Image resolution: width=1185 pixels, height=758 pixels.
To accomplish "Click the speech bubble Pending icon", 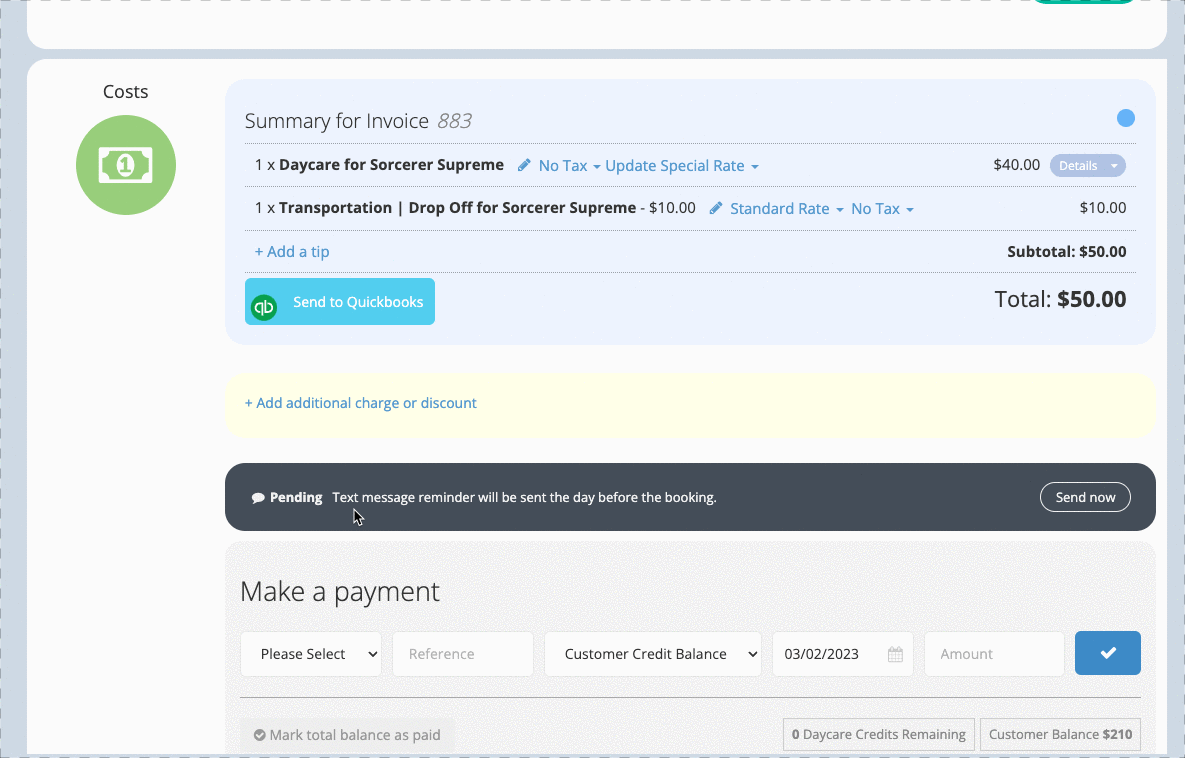I will click(x=258, y=497).
